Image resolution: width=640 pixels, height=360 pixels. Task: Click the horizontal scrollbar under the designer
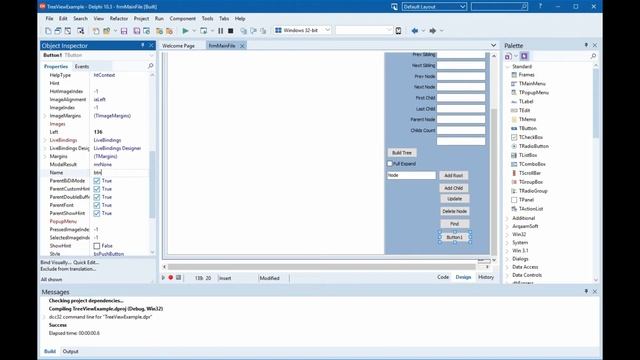322,267
